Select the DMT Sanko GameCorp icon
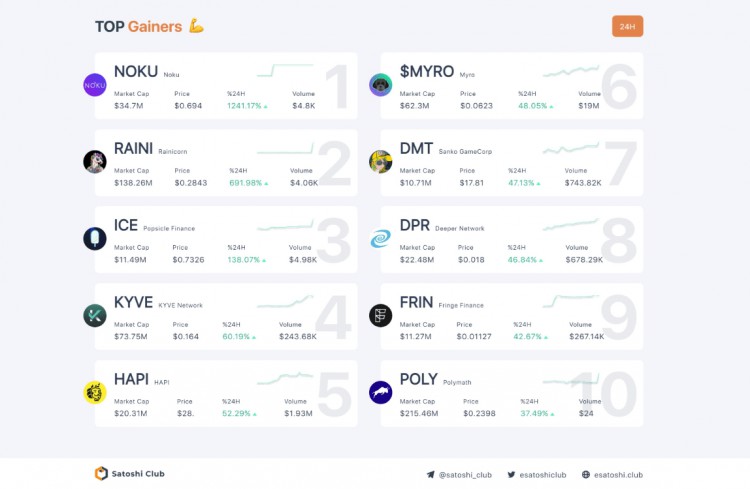Image resolution: width=750 pixels, height=489 pixels. point(381,162)
